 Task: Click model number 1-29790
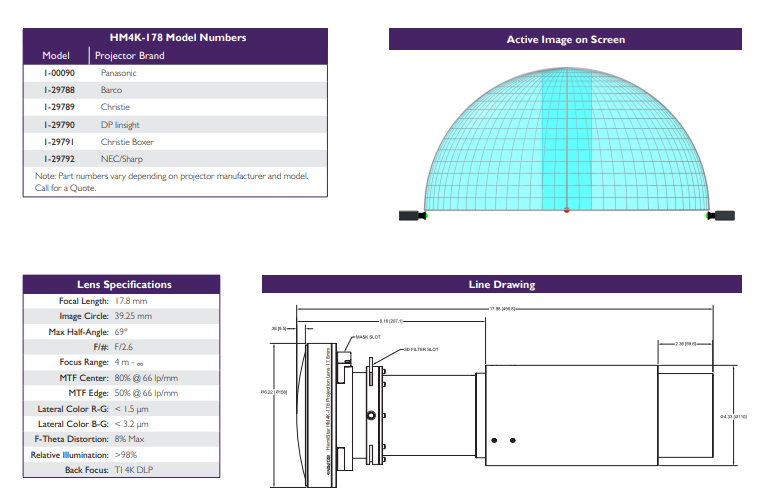click(x=59, y=125)
